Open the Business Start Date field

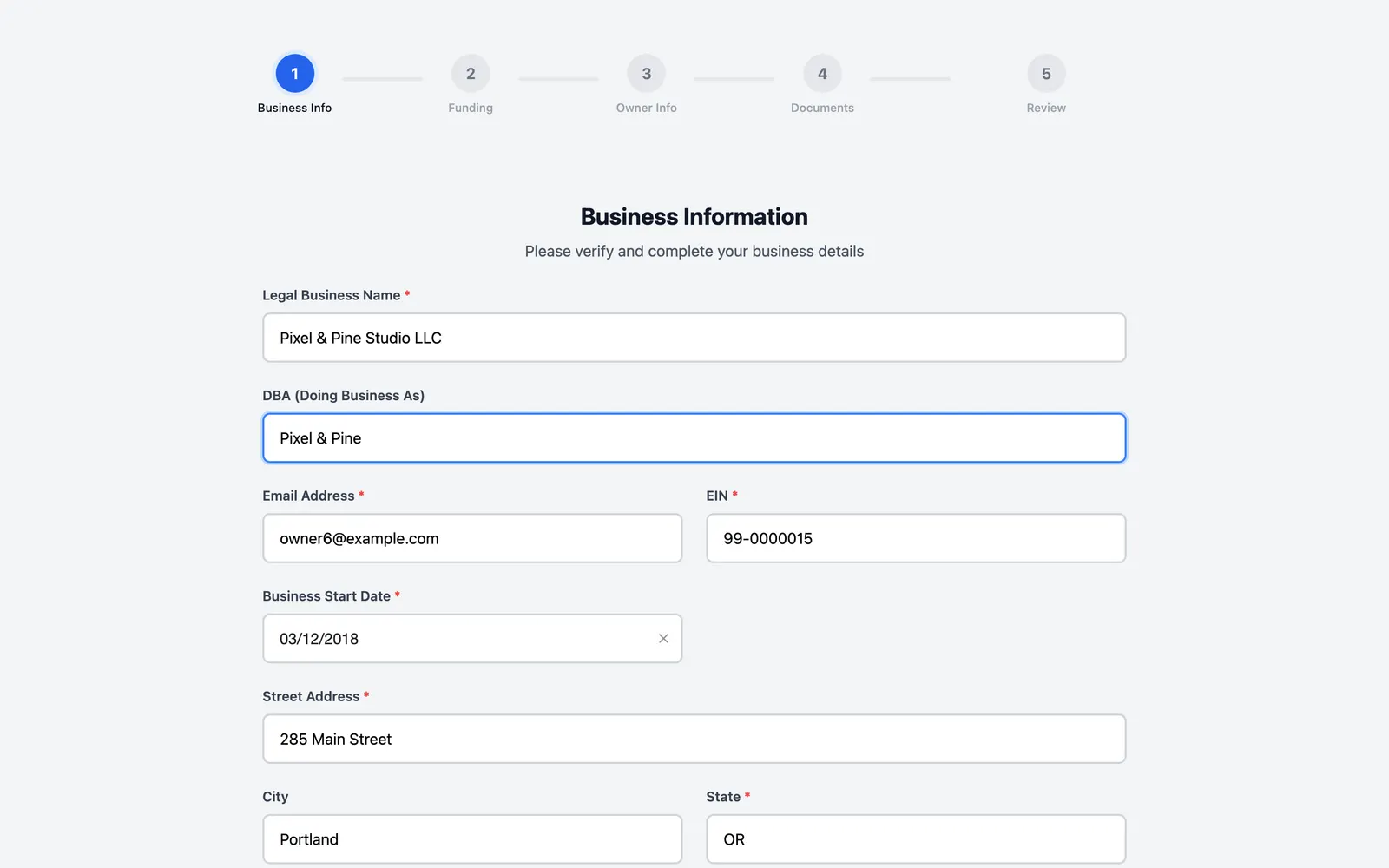[472, 639]
